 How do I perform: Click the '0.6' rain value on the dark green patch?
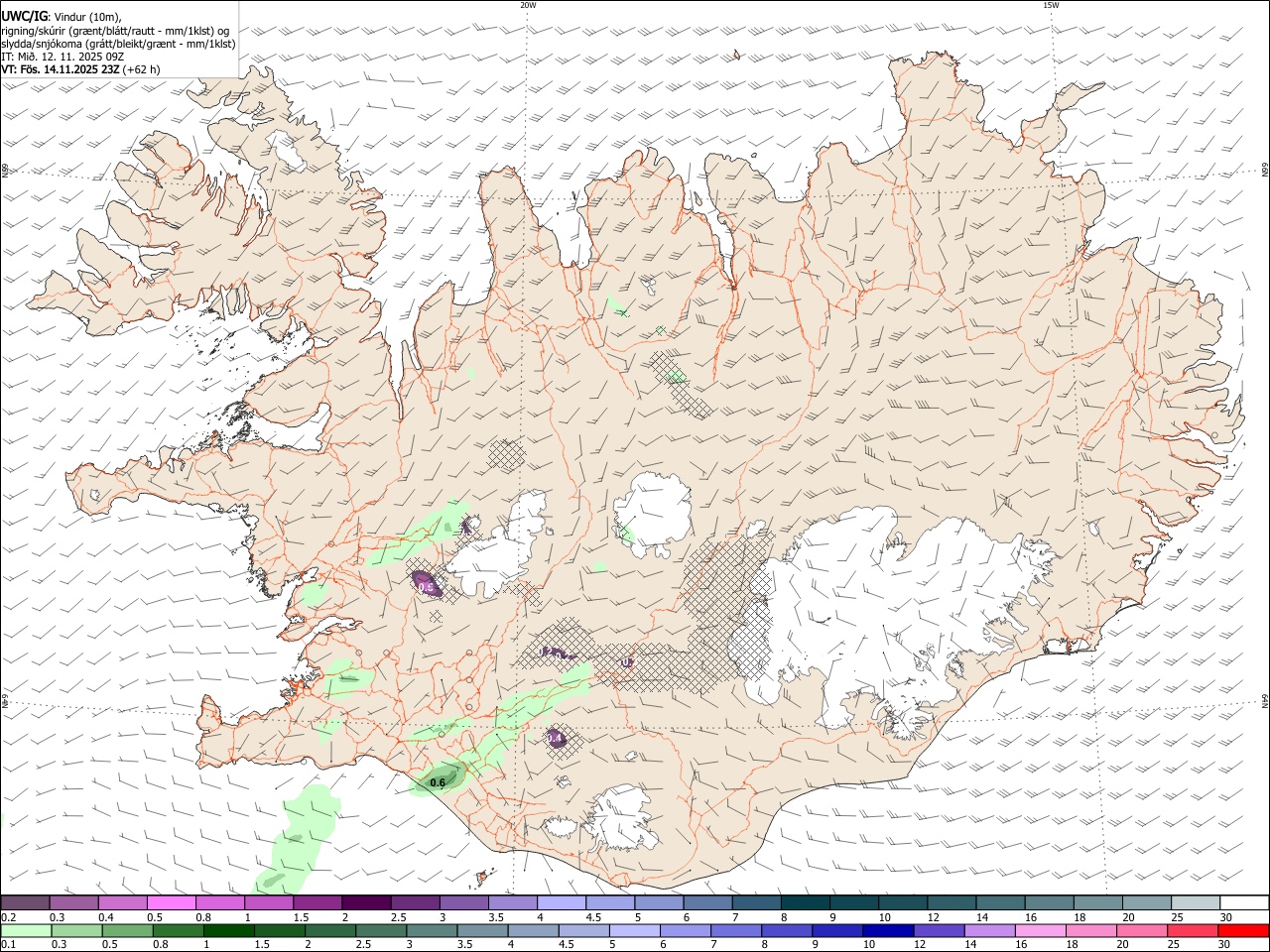pyautogui.click(x=437, y=783)
